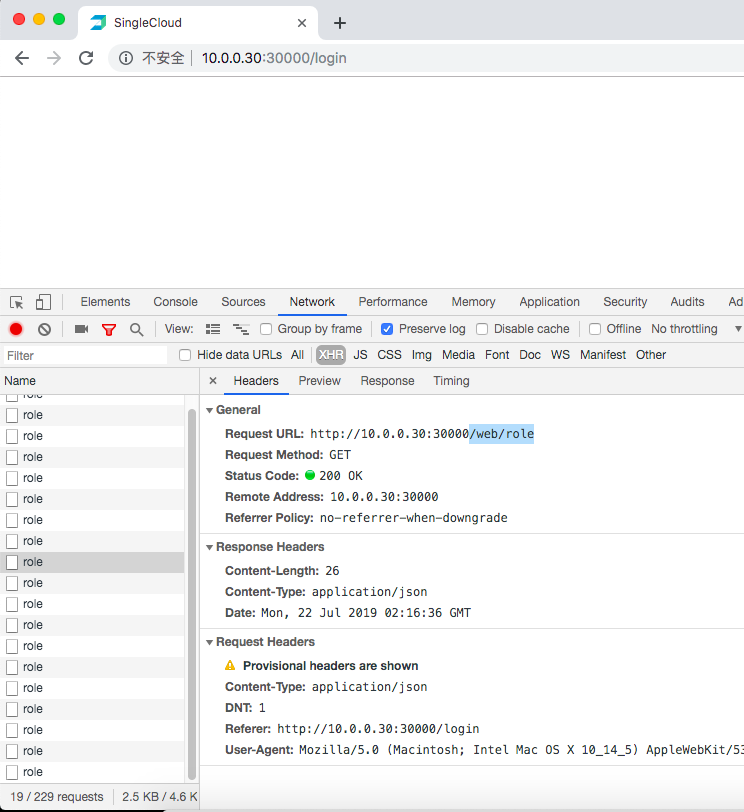This screenshot has height=812, width=744.
Task: Click the browser back arrow
Action: [x=22, y=58]
